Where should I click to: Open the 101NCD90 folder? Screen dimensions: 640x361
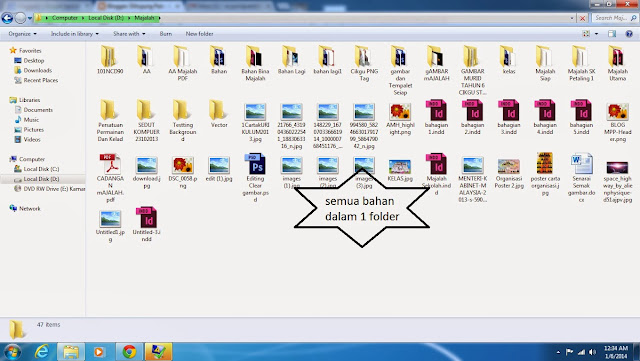coord(110,59)
